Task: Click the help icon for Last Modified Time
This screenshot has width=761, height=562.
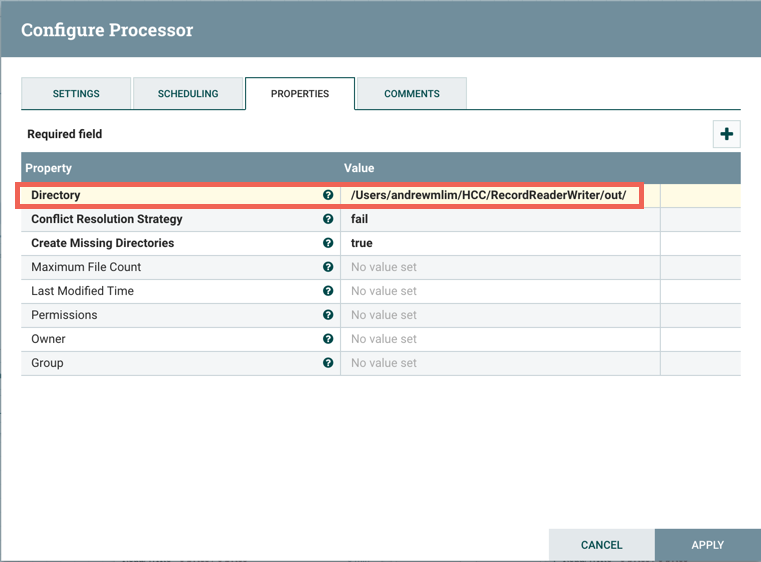Action: [328, 291]
